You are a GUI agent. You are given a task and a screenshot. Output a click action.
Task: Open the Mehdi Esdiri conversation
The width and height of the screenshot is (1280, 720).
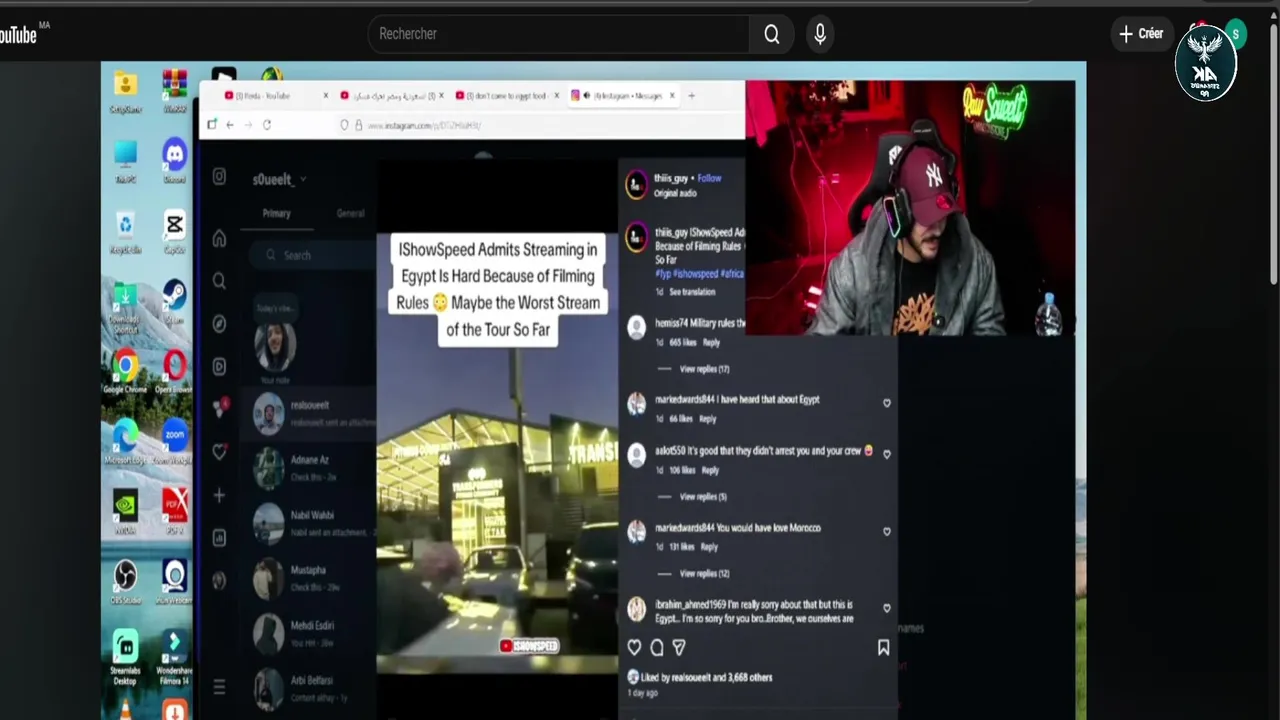(308, 633)
